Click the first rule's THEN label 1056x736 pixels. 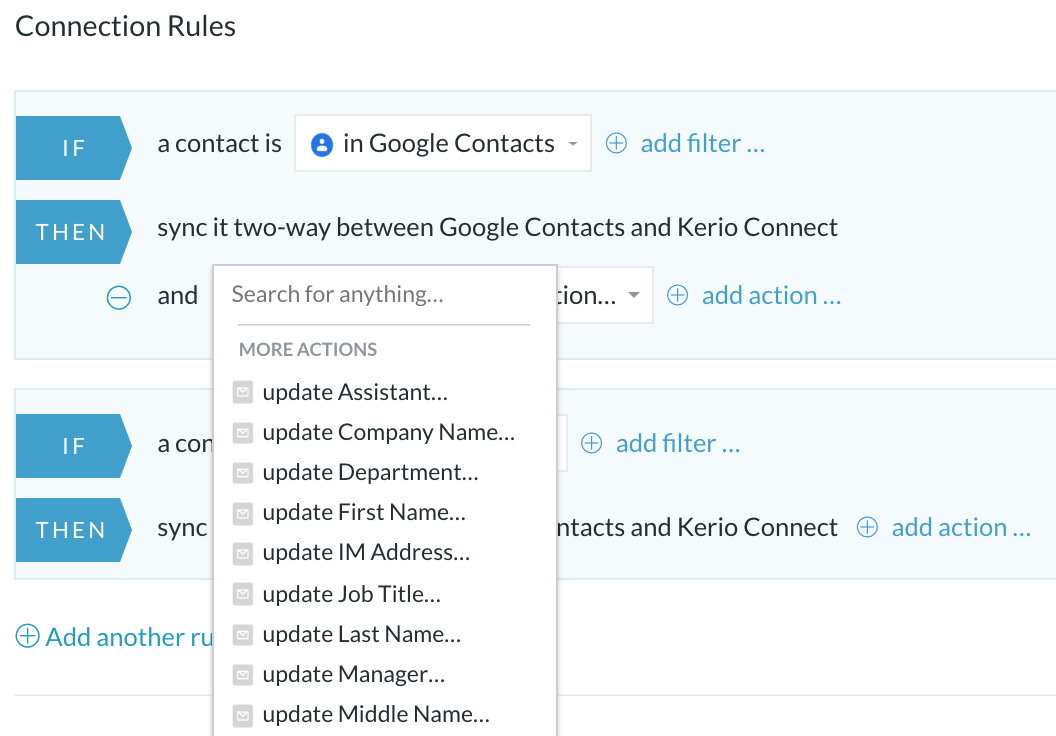(73, 232)
